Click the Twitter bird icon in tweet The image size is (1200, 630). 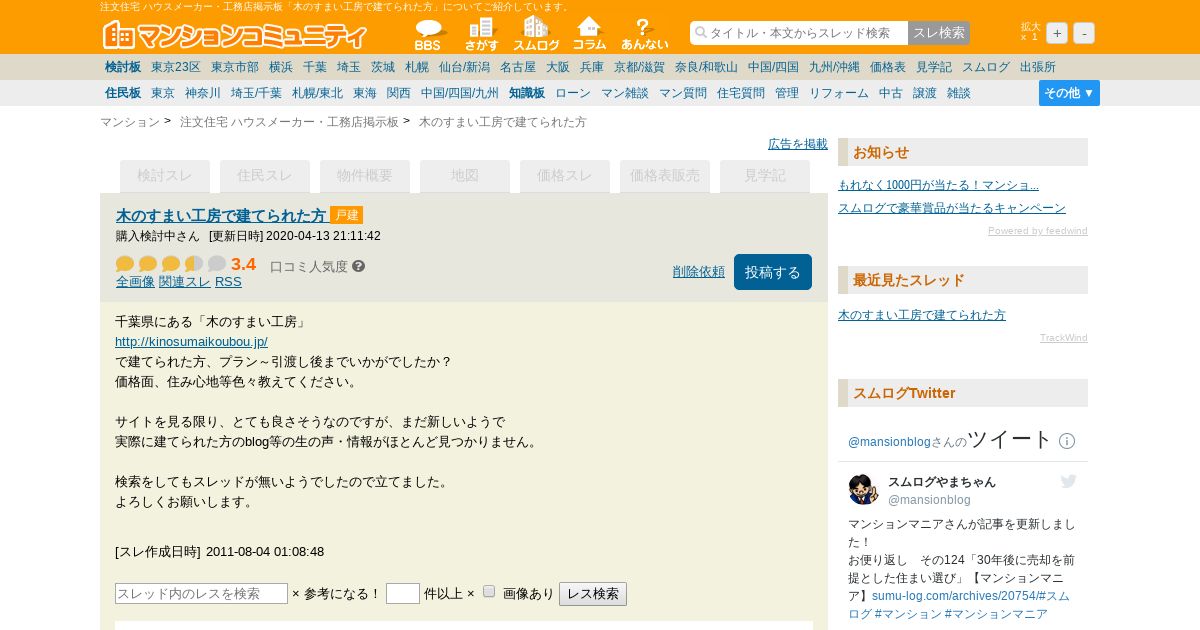click(x=1068, y=482)
